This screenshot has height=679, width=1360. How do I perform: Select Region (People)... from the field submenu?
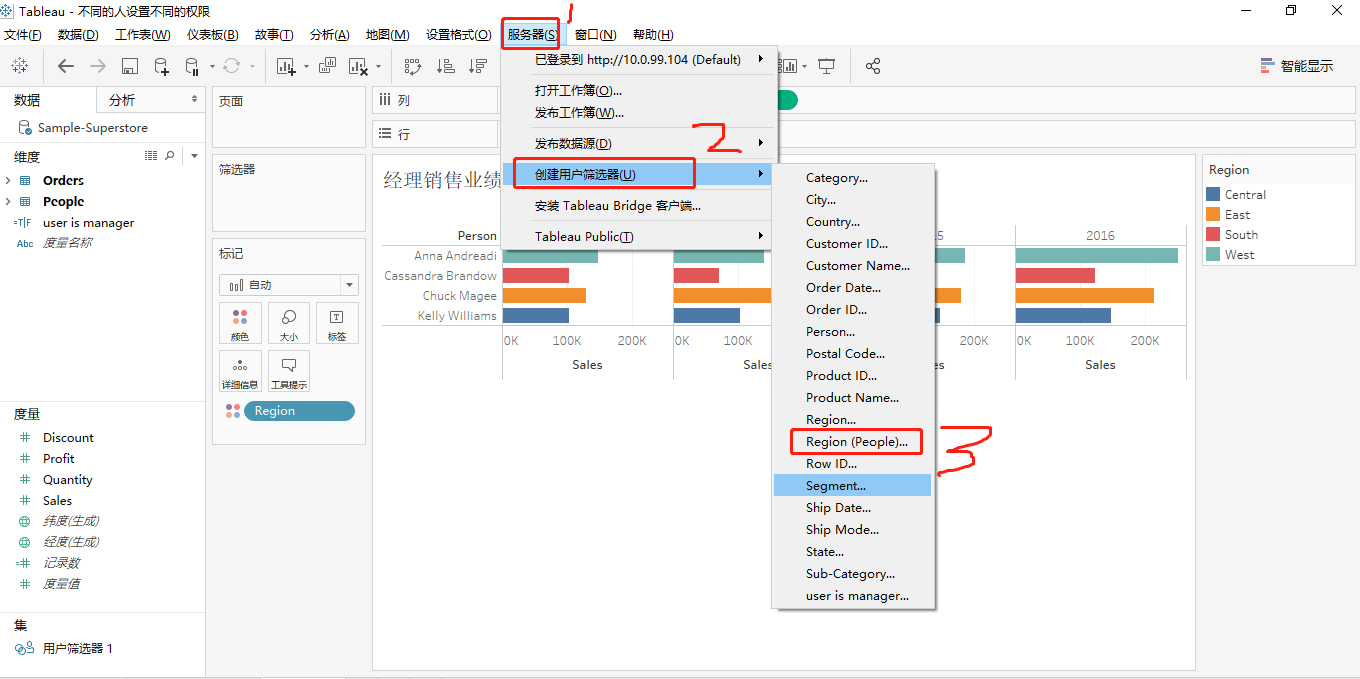click(x=855, y=441)
